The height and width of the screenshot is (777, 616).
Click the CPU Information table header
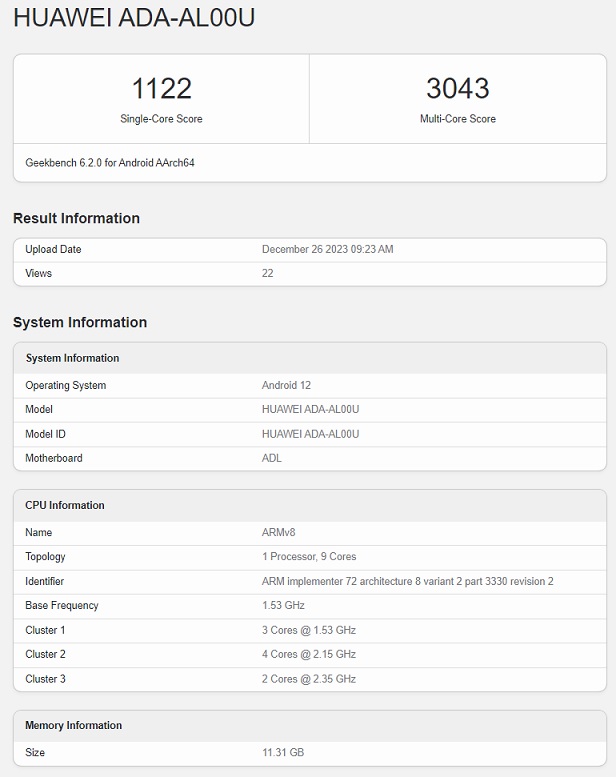point(65,505)
